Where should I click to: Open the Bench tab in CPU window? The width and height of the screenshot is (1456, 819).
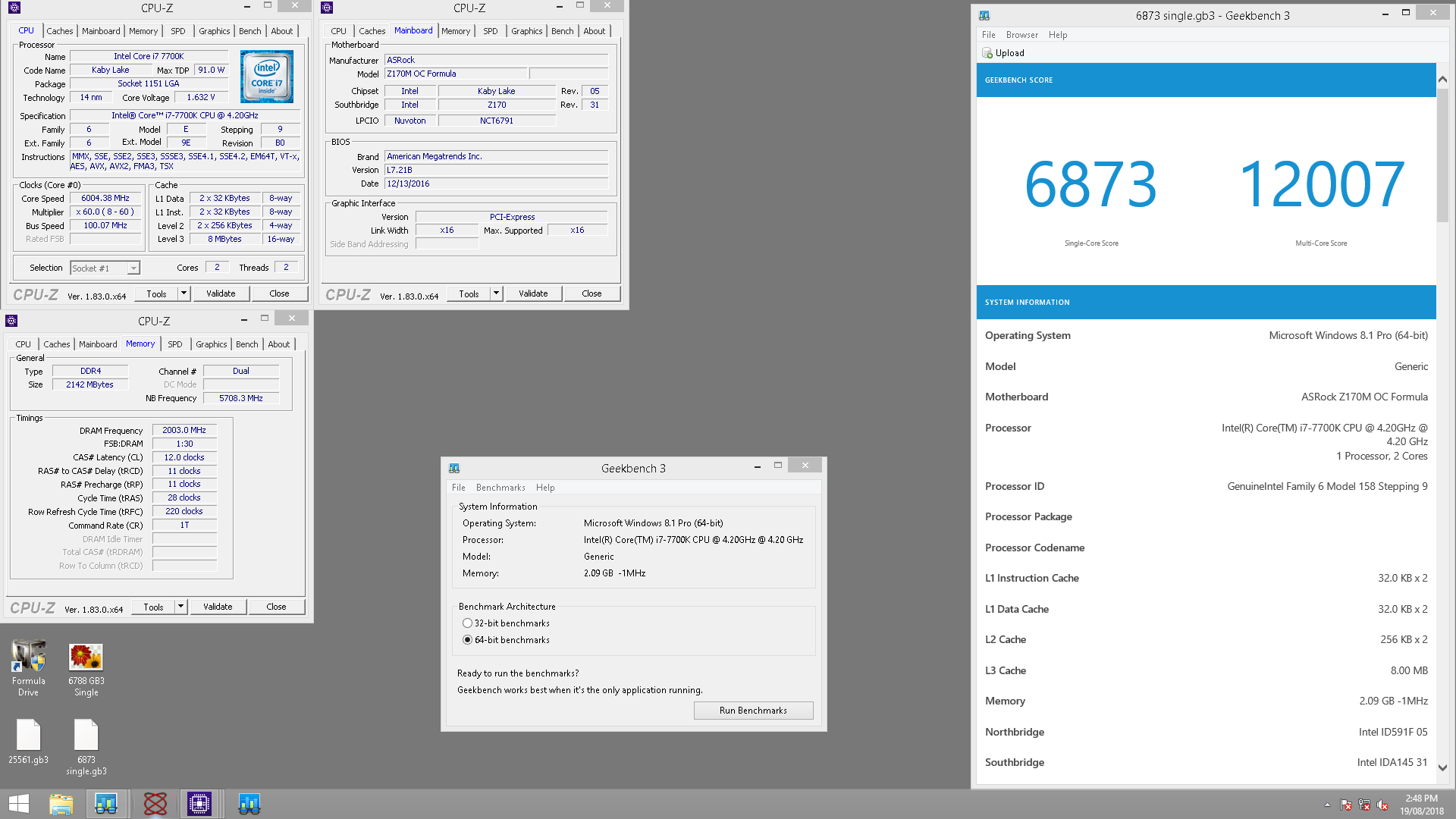point(249,31)
